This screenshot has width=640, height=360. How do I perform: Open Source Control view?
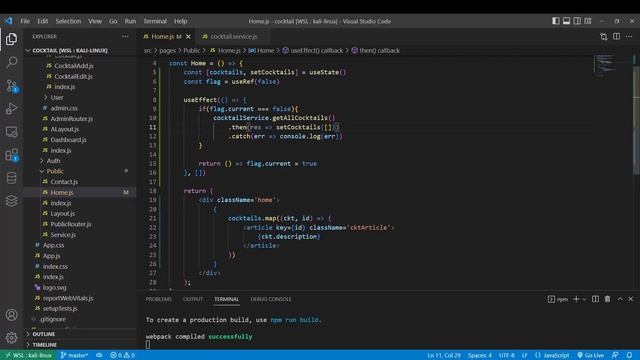pos(11,86)
